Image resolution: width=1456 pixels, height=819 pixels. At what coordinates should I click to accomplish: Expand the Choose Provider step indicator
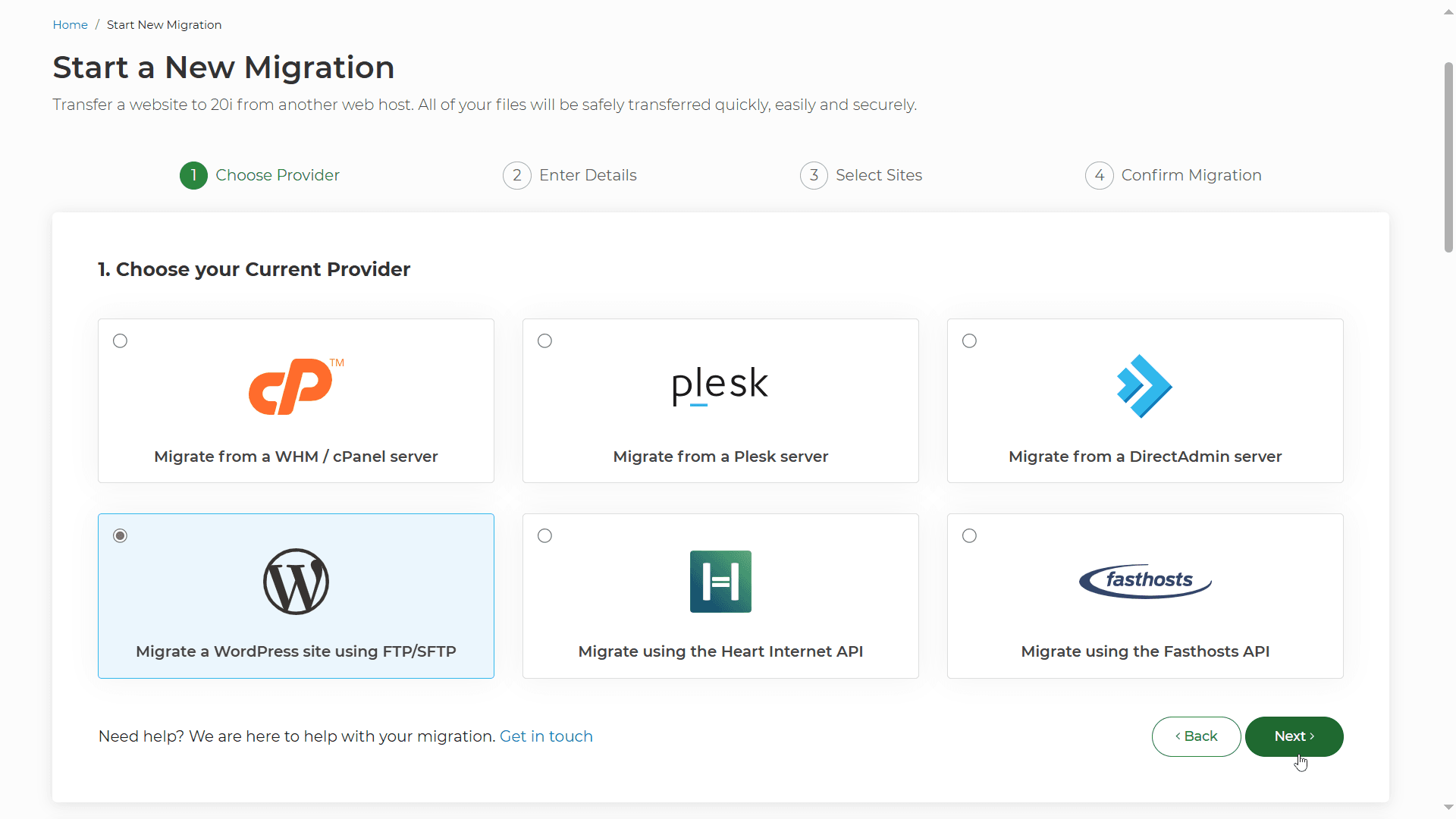258,175
